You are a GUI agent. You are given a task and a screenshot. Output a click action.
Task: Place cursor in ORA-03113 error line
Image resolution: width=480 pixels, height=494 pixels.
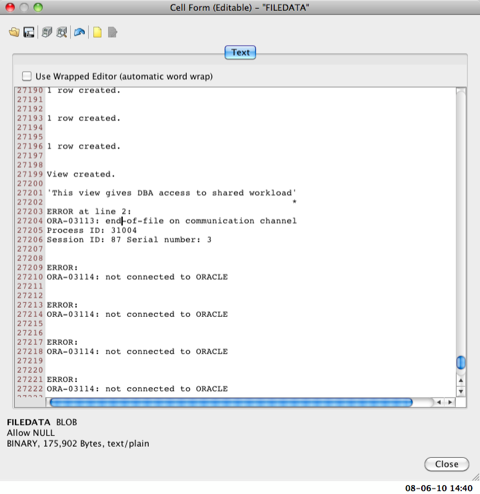click(172, 221)
